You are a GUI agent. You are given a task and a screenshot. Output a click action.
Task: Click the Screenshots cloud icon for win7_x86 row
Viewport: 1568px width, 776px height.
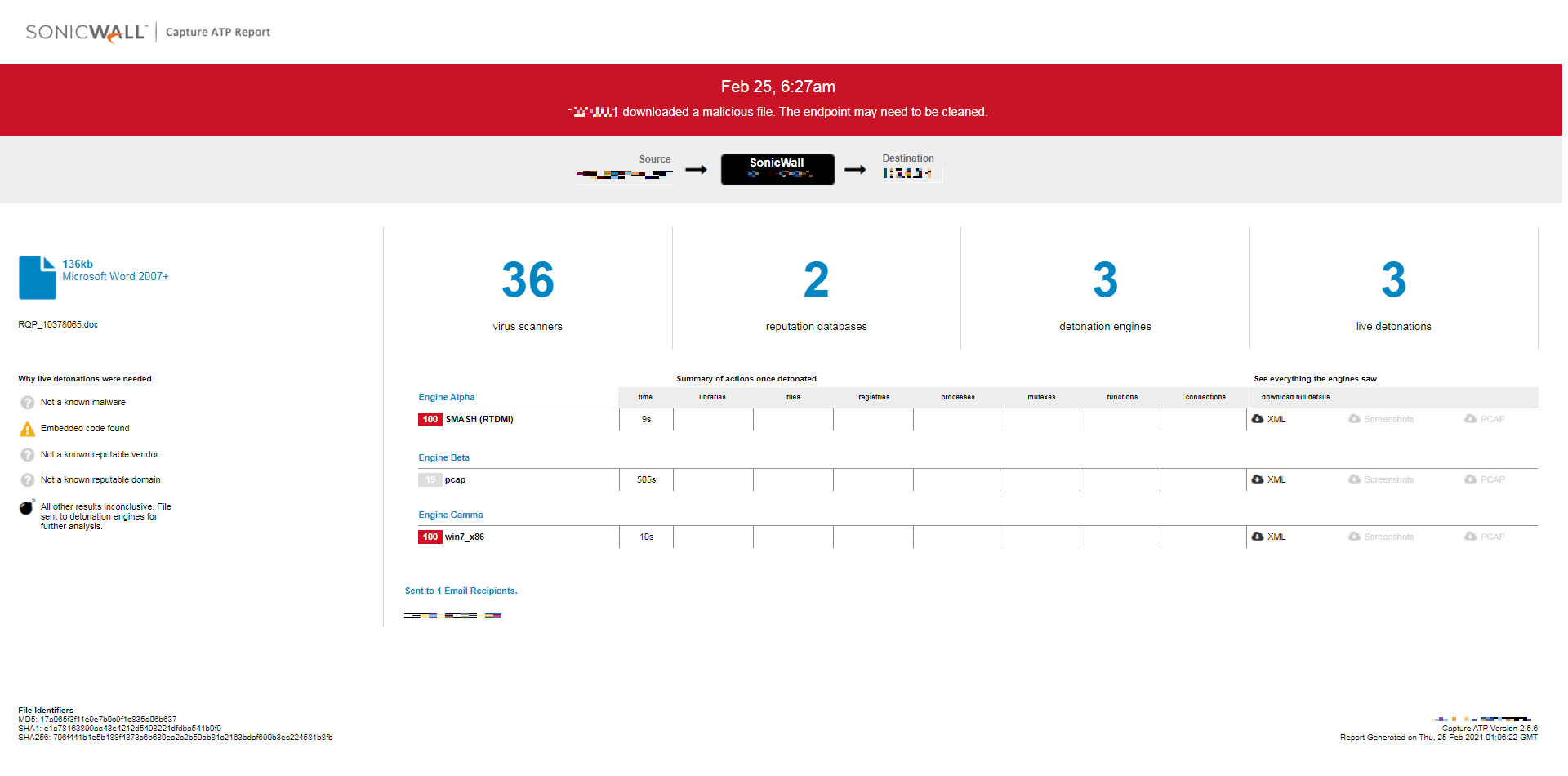click(x=1354, y=537)
